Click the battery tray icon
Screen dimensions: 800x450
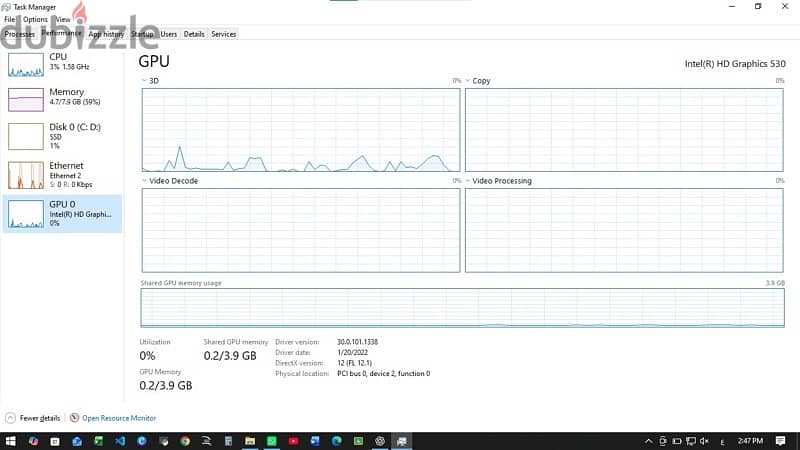(677, 441)
